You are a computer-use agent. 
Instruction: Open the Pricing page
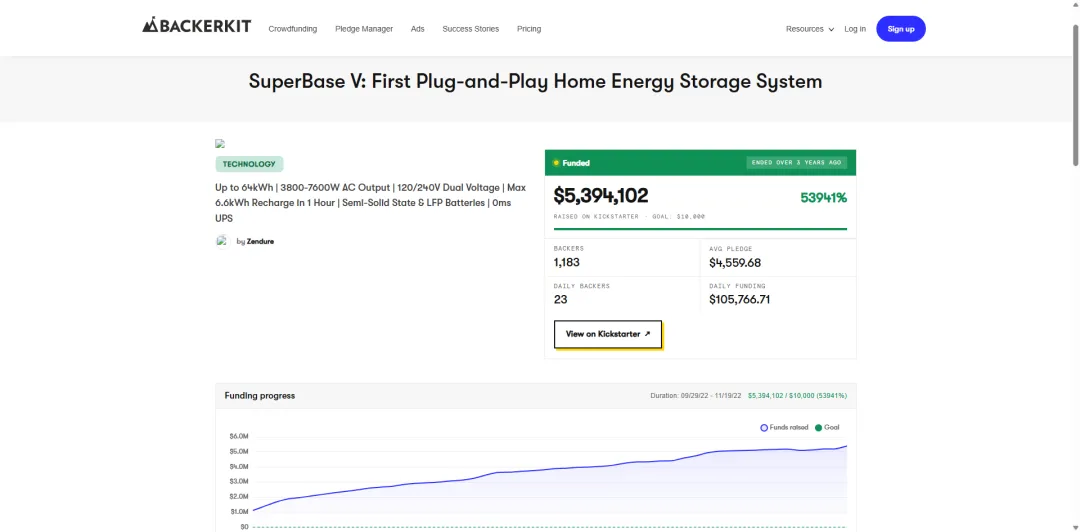(529, 29)
